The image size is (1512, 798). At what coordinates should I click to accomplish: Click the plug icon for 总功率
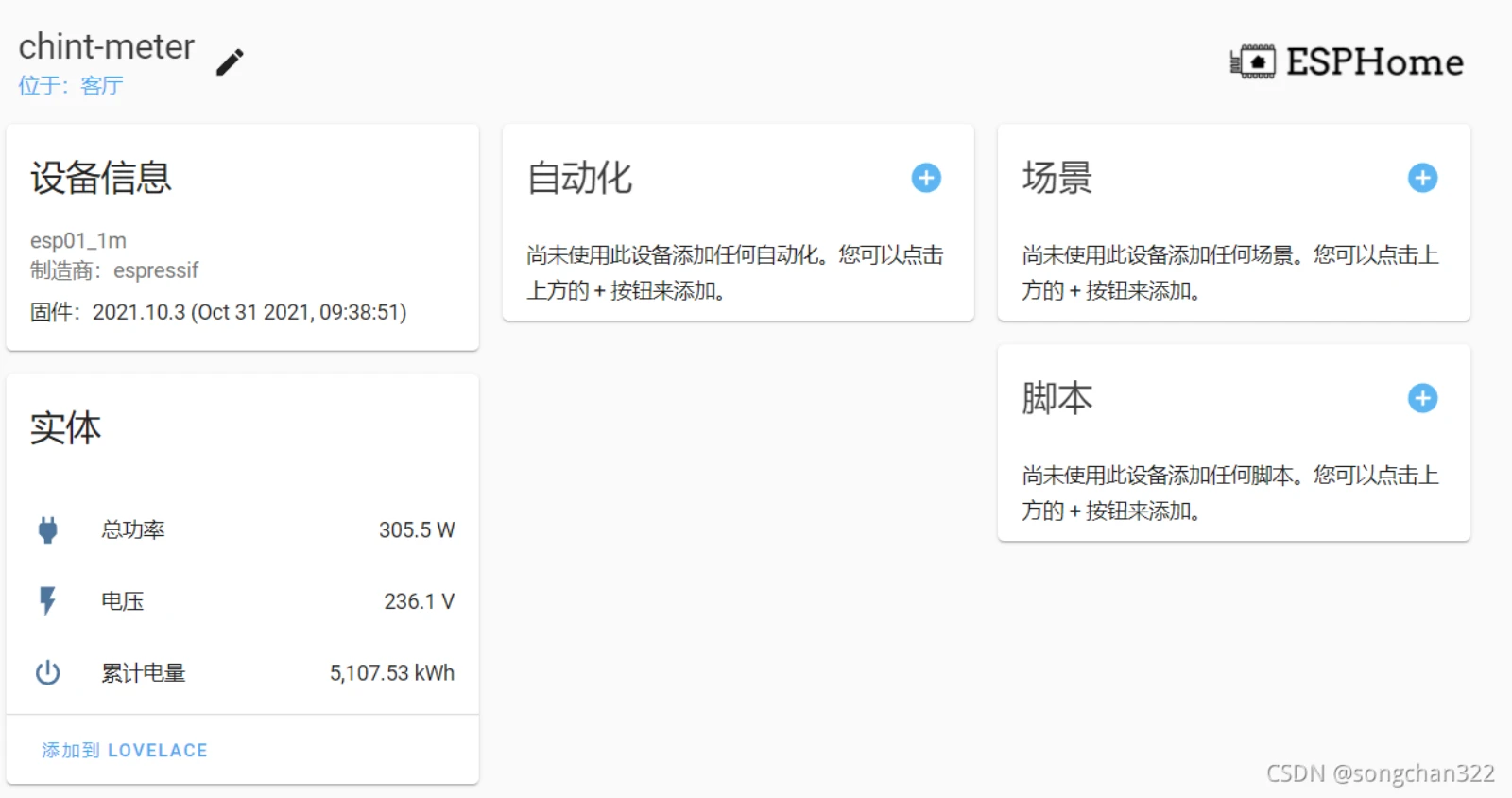point(48,529)
